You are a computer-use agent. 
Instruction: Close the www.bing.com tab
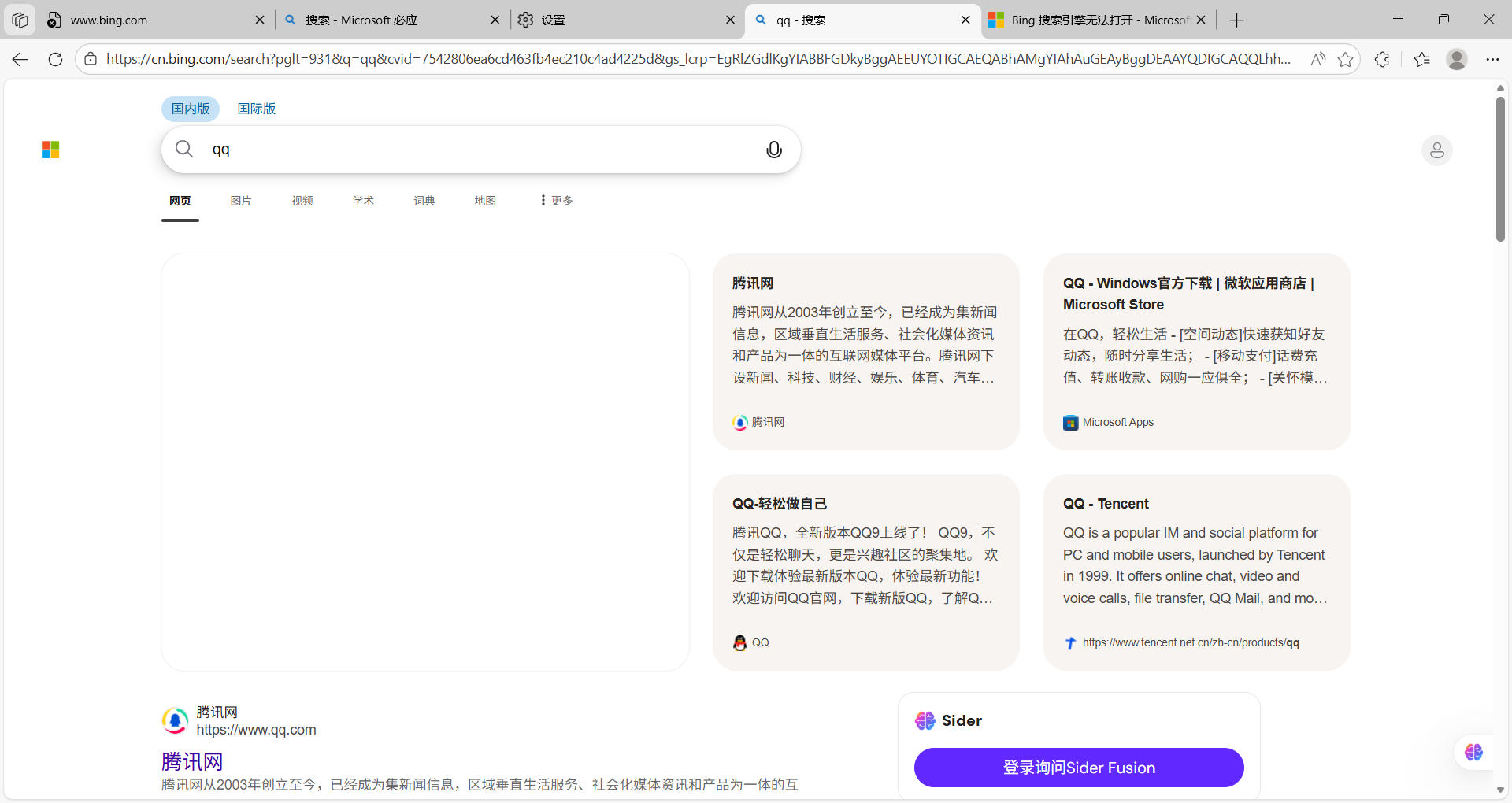260,20
